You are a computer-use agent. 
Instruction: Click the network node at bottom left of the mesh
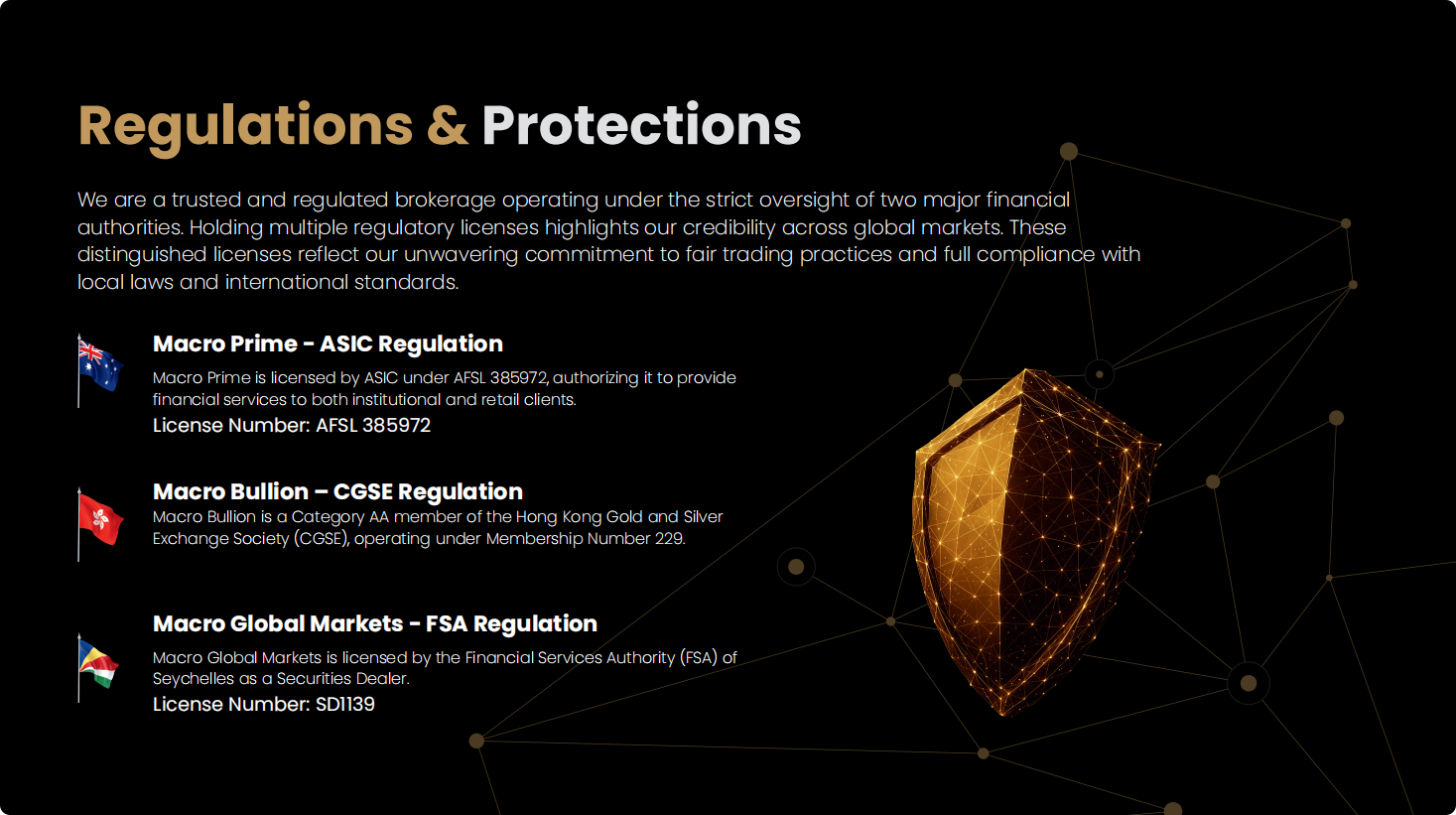(476, 741)
